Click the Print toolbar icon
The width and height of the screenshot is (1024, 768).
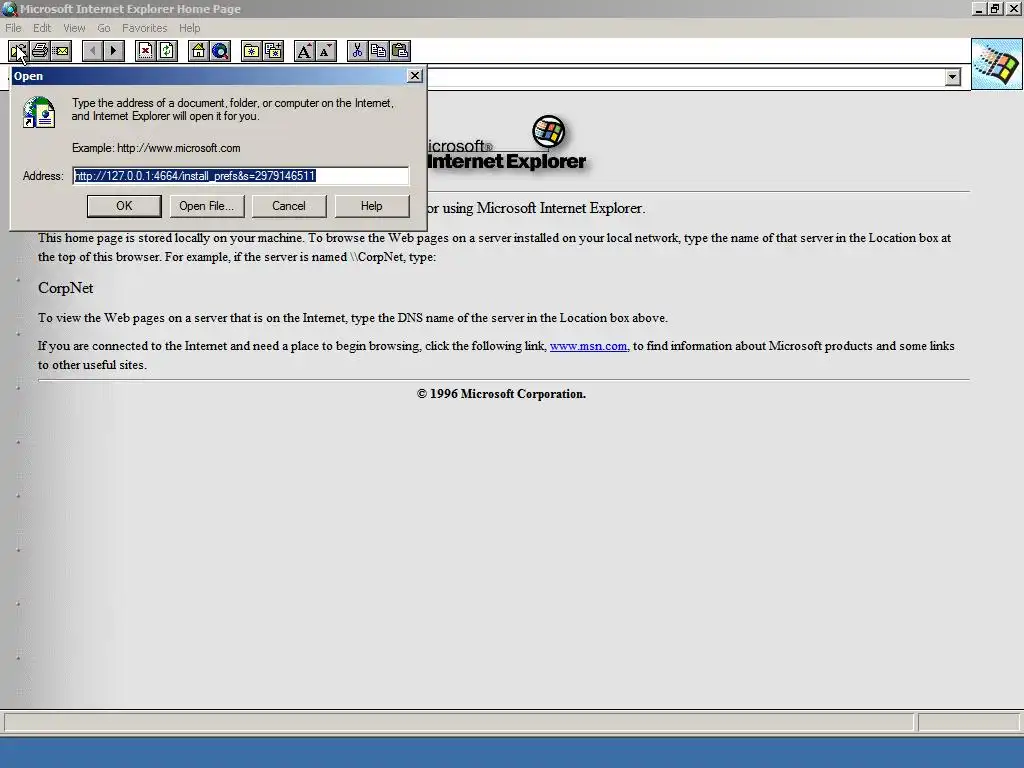[40, 51]
